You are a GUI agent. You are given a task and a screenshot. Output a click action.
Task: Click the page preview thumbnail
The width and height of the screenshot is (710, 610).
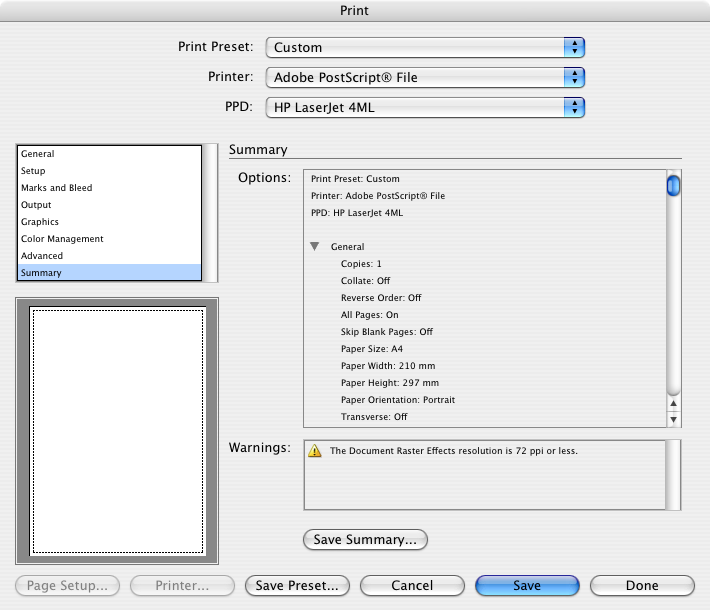pyautogui.click(x=118, y=431)
